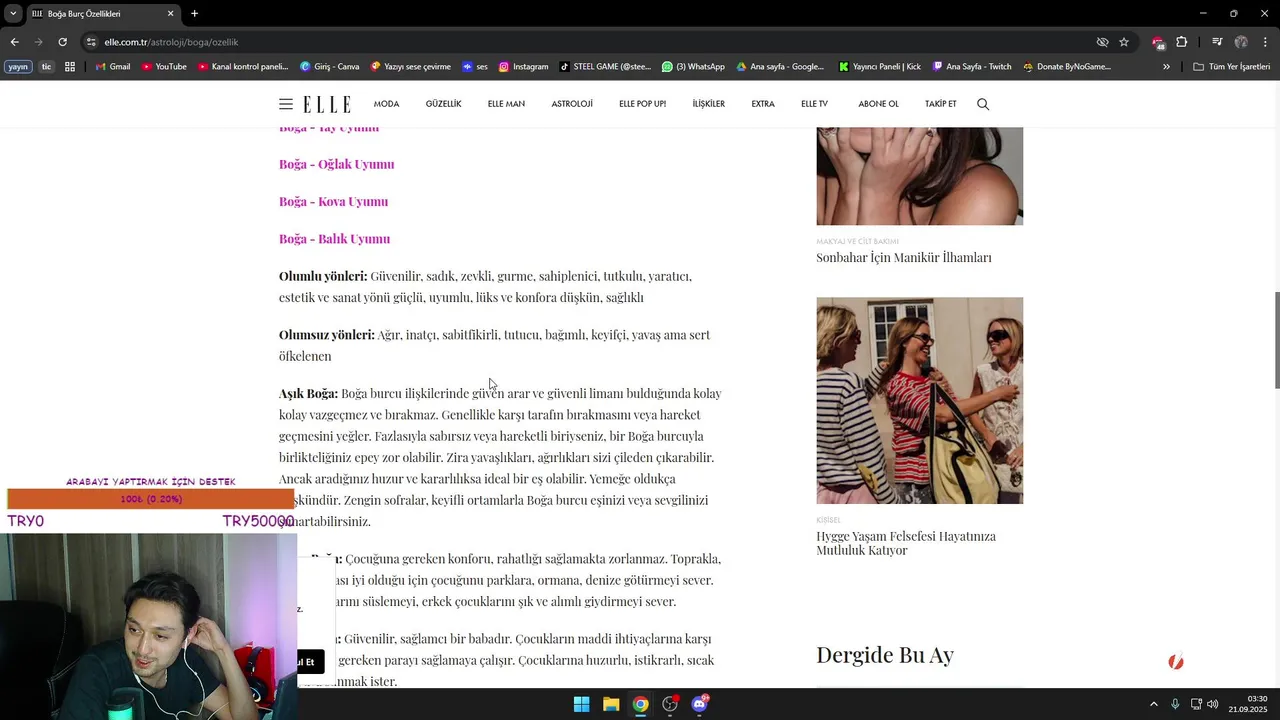The width and height of the screenshot is (1280, 720).
Task: Click the red floating badge icon bottom right
Action: pyautogui.click(x=1176, y=661)
